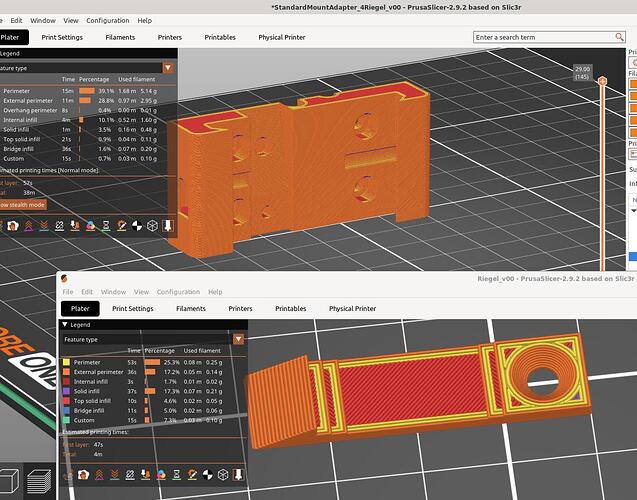Toggle Deretractions display in lower legend toolbar

pos(115,474)
